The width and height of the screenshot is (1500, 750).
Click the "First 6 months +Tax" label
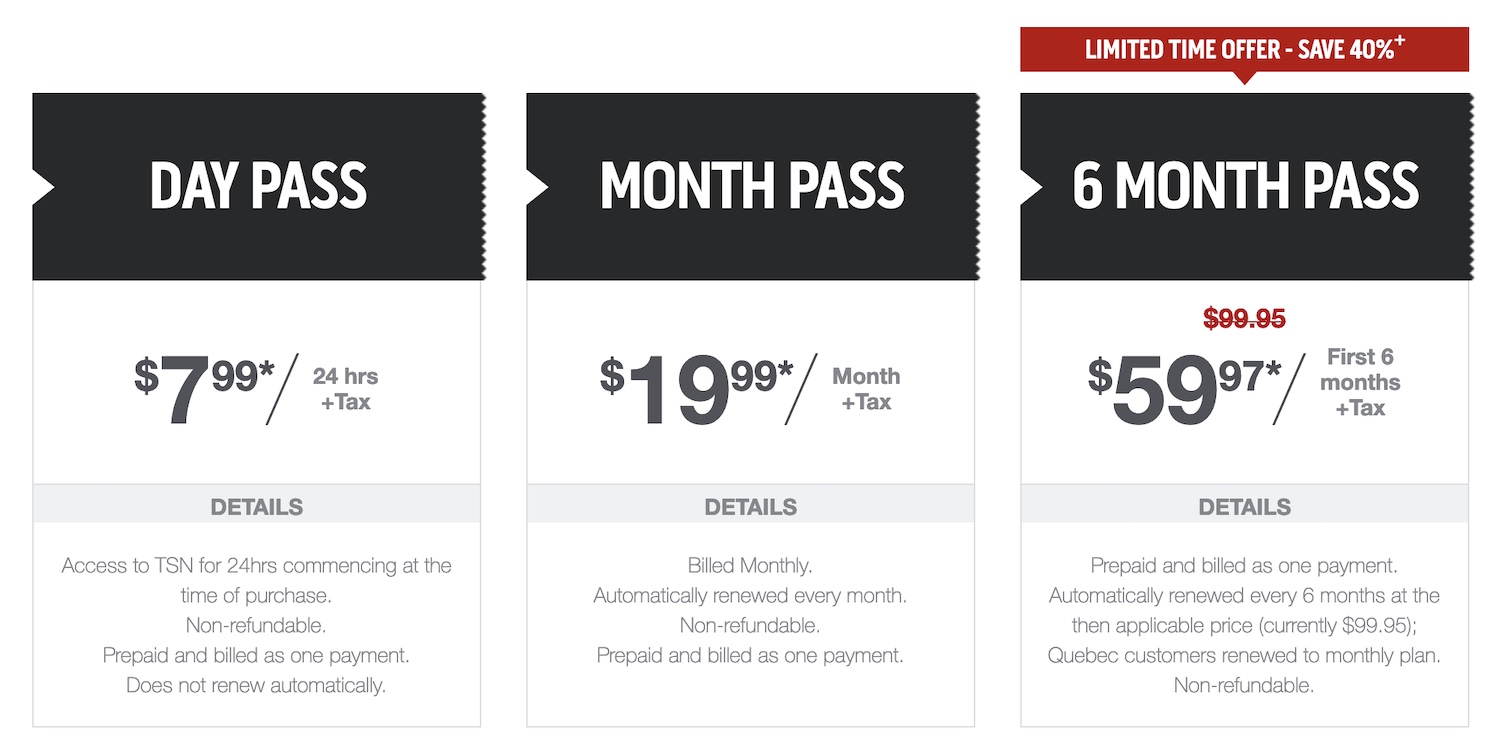click(x=1360, y=382)
